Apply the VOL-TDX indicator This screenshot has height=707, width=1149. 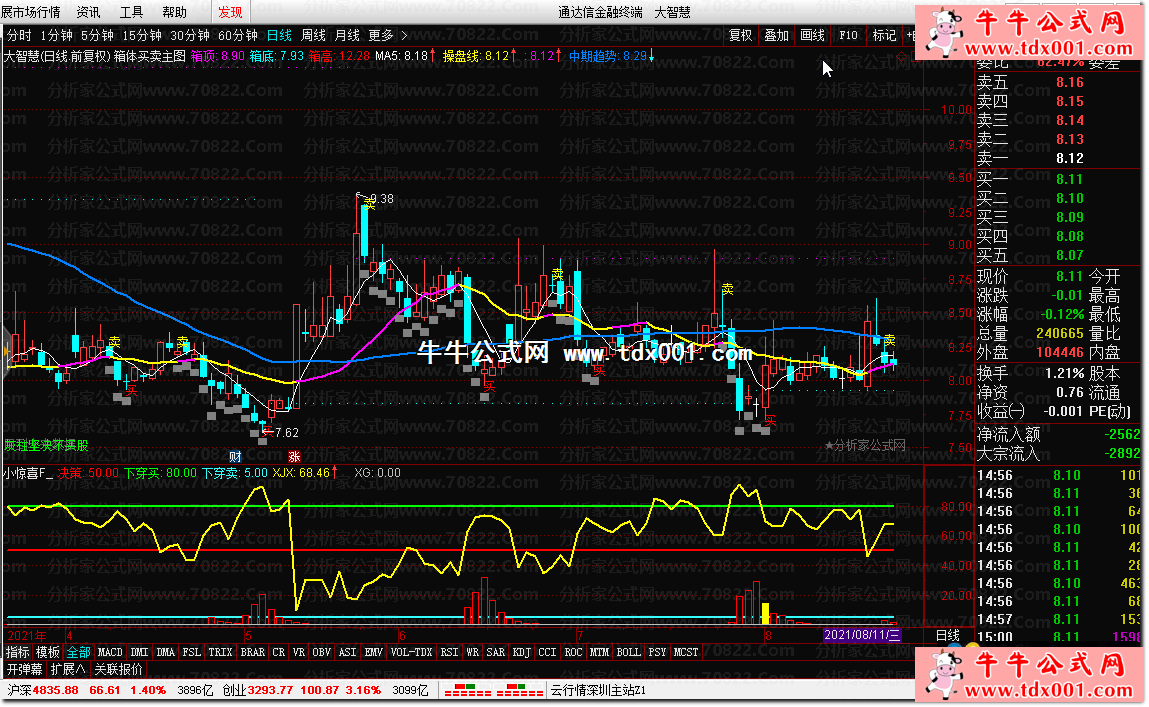click(411, 652)
